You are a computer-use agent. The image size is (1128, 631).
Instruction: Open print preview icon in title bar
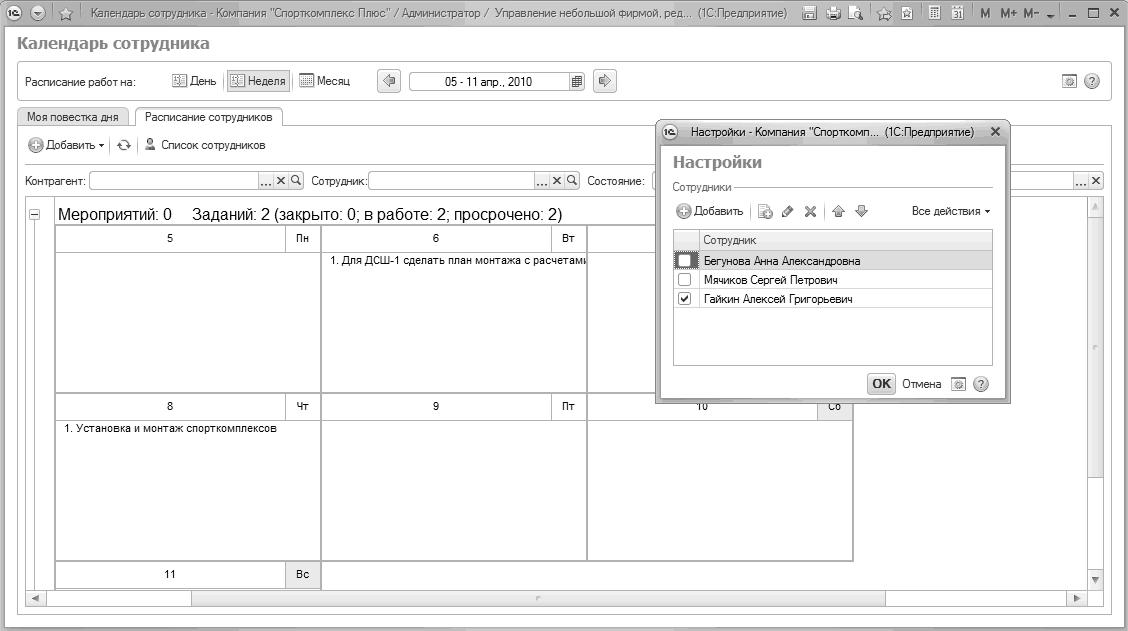(855, 13)
